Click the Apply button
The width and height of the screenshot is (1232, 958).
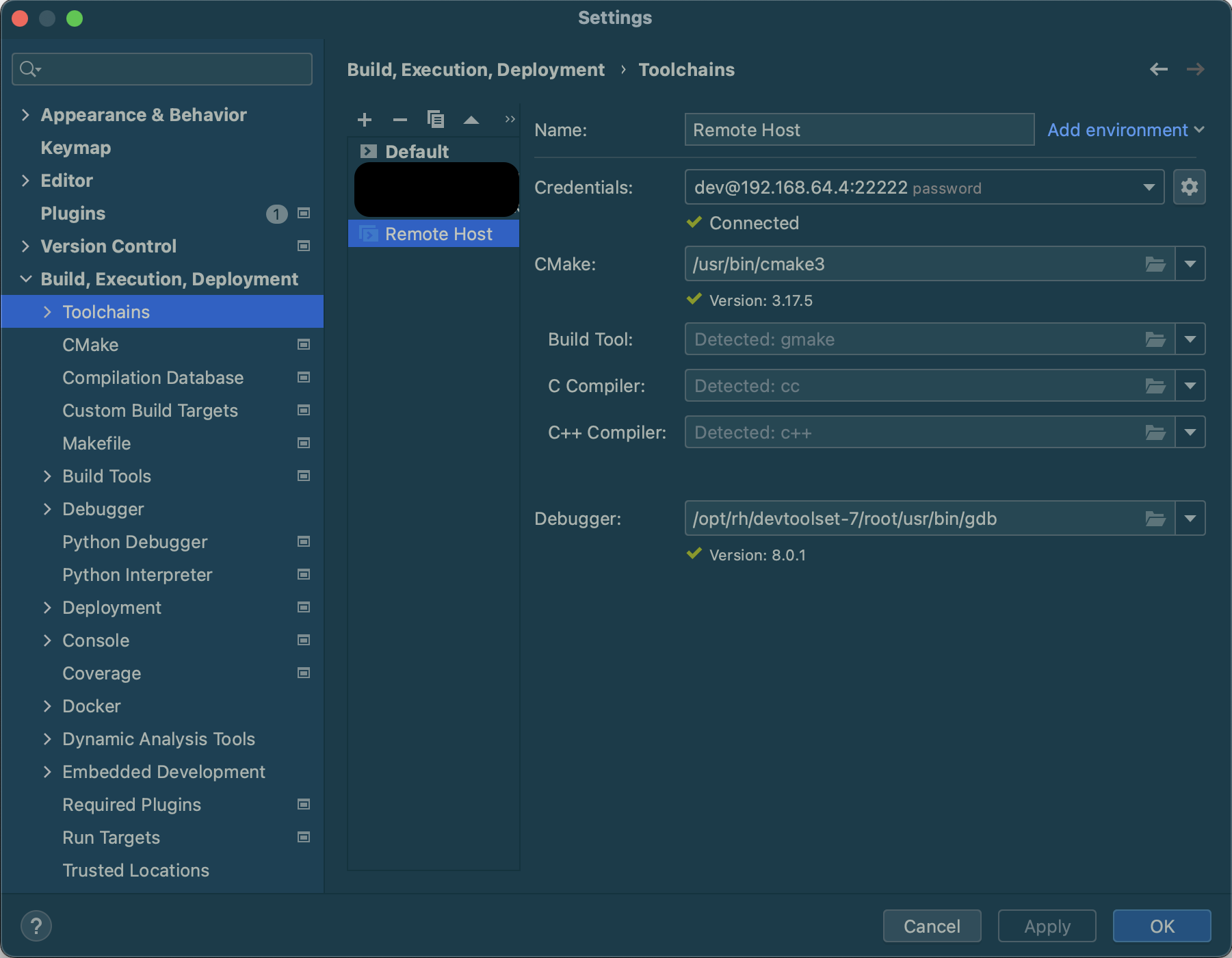[x=1047, y=926]
